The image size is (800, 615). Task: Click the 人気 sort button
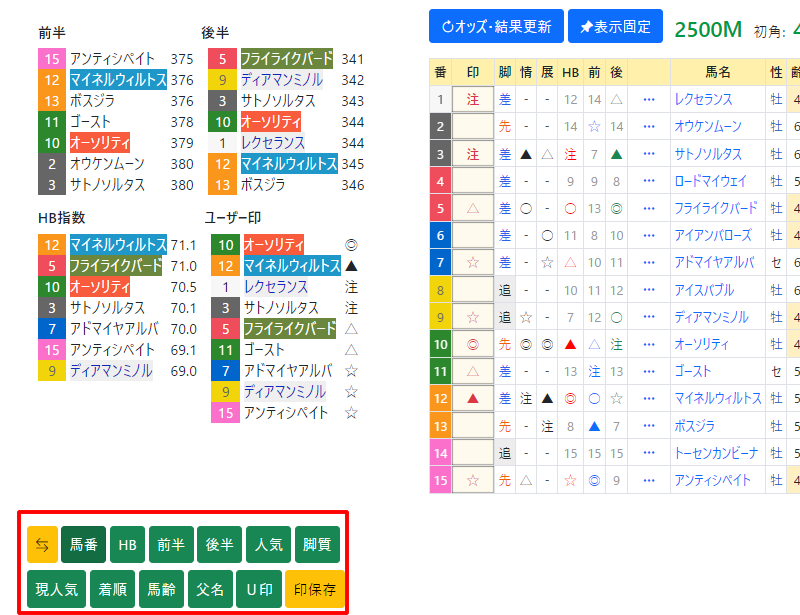(x=268, y=545)
